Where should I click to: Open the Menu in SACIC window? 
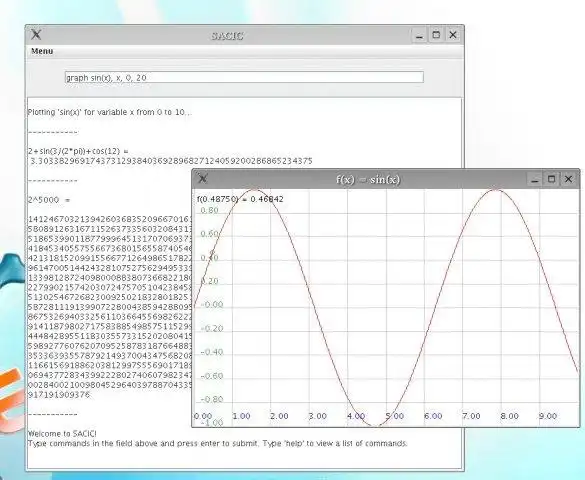(42, 51)
